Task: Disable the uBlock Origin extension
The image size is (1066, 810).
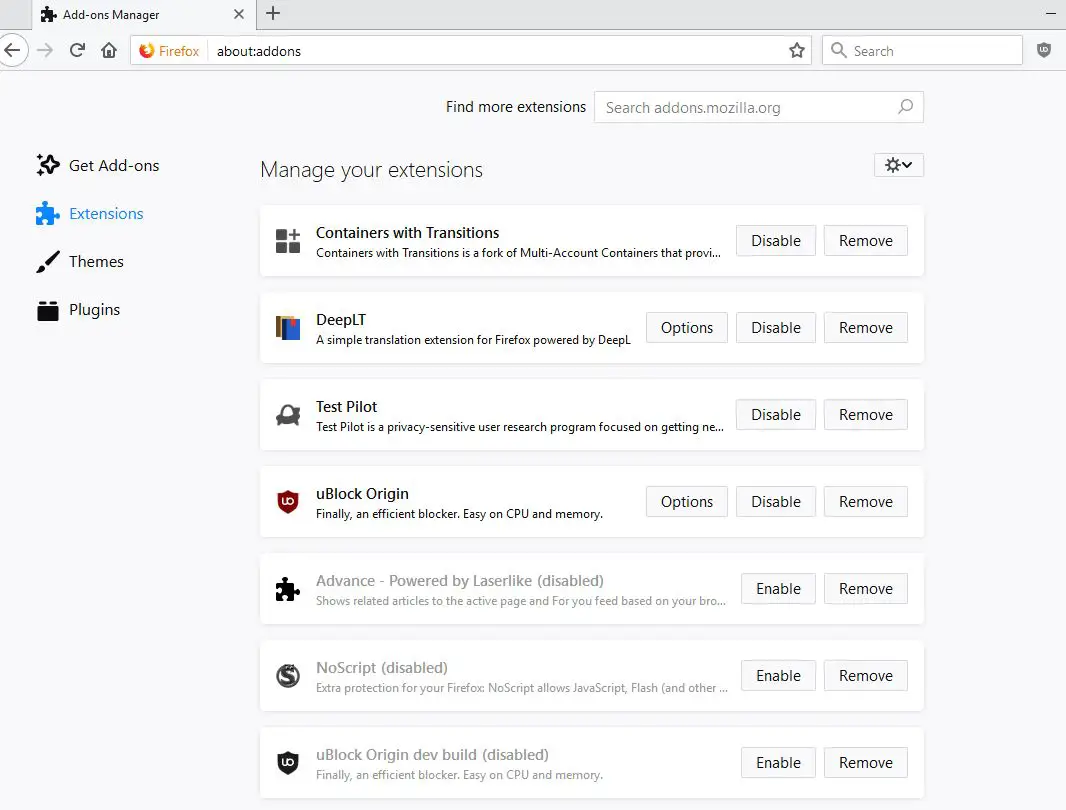Action: 776,502
